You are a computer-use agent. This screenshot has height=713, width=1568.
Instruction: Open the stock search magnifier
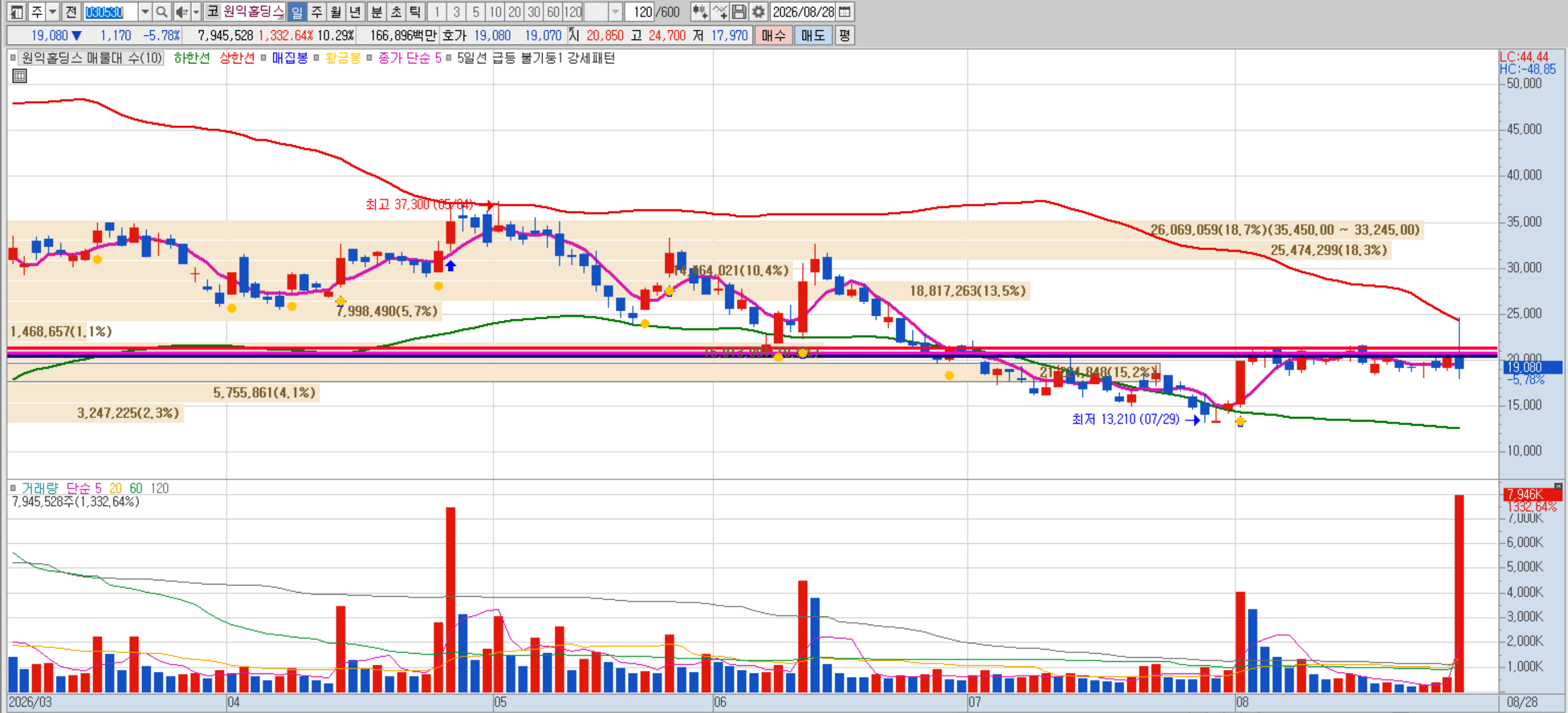(x=161, y=12)
